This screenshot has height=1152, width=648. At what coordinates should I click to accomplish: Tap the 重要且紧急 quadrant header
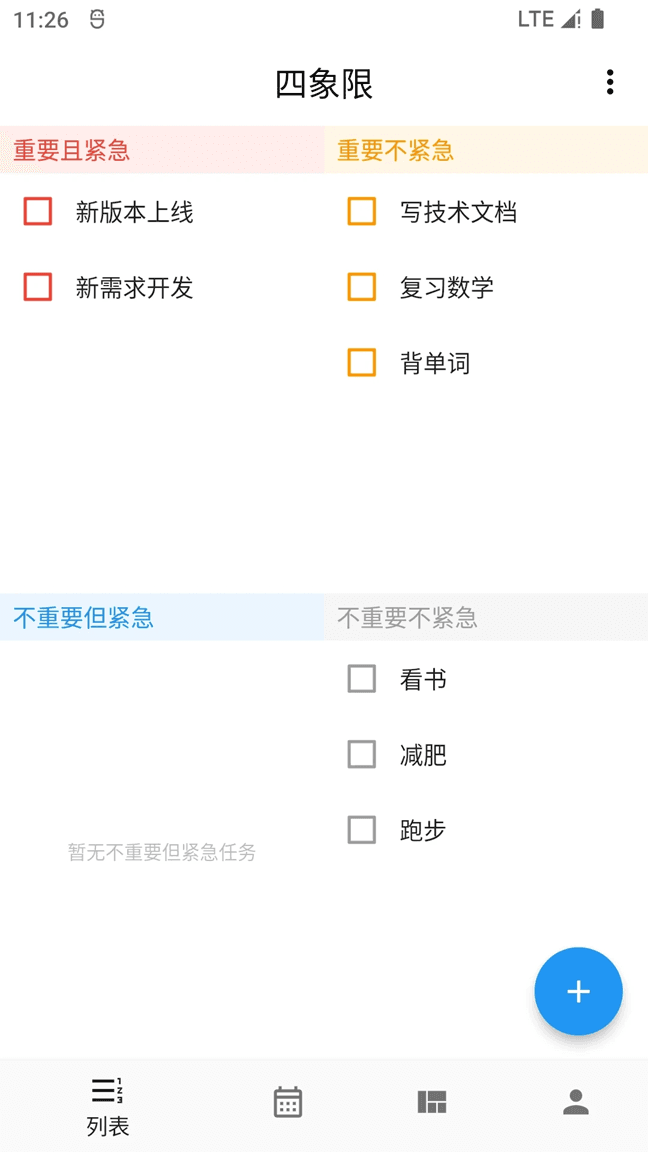pos(68,150)
